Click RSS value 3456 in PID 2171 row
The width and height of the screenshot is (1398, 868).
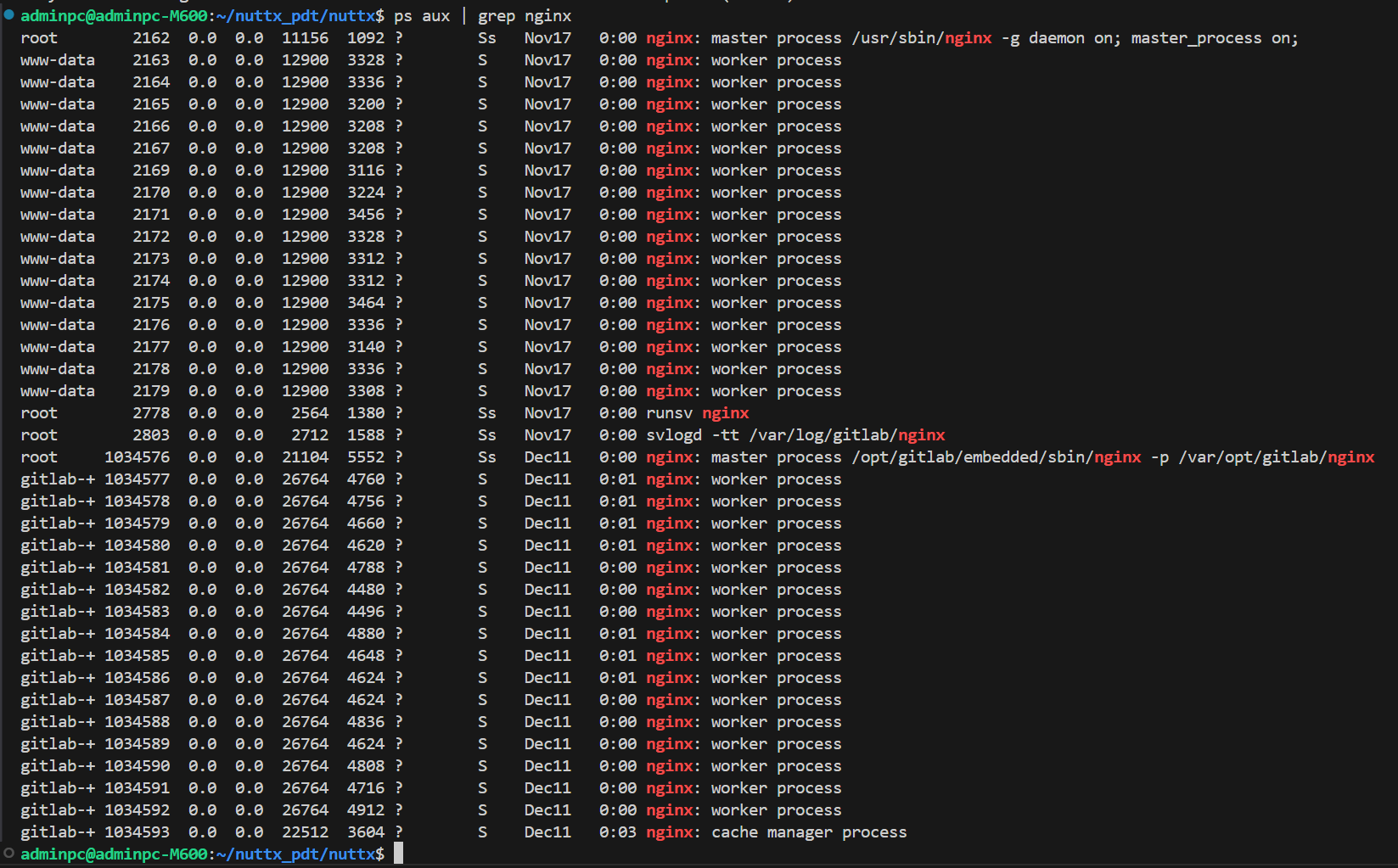point(366,215)
